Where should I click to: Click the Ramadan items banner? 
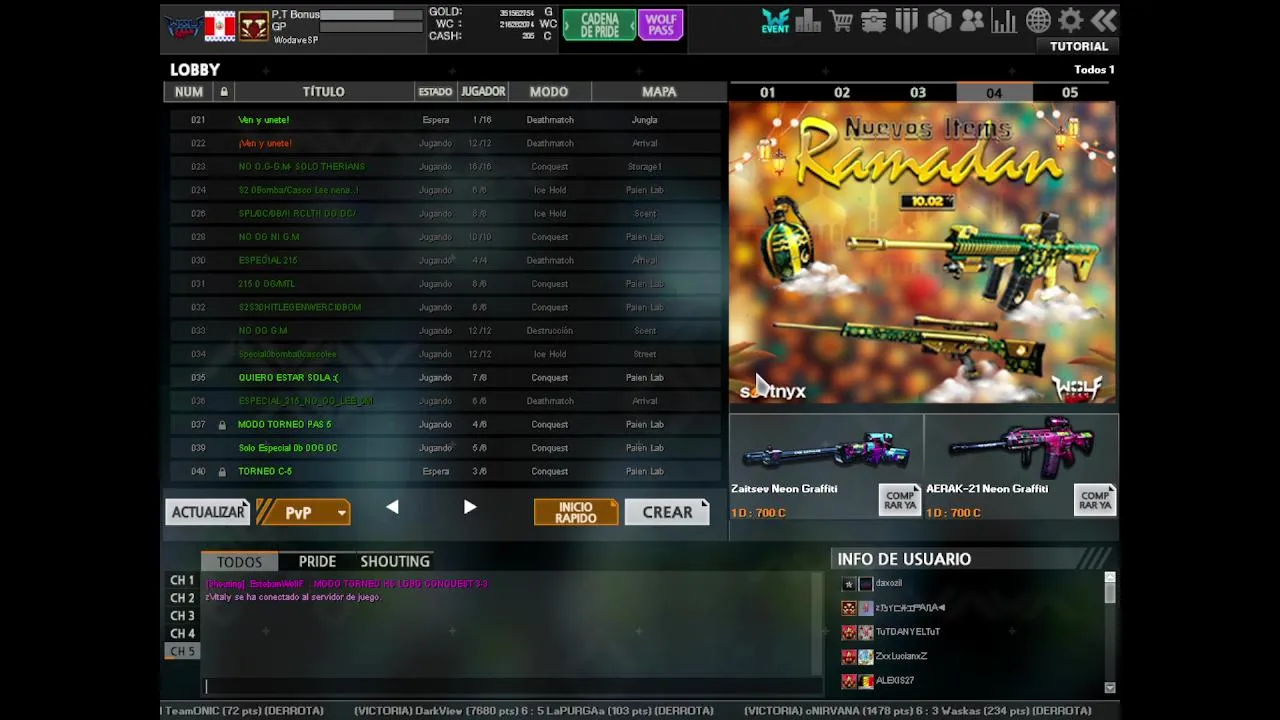click(x=922, y=254)
